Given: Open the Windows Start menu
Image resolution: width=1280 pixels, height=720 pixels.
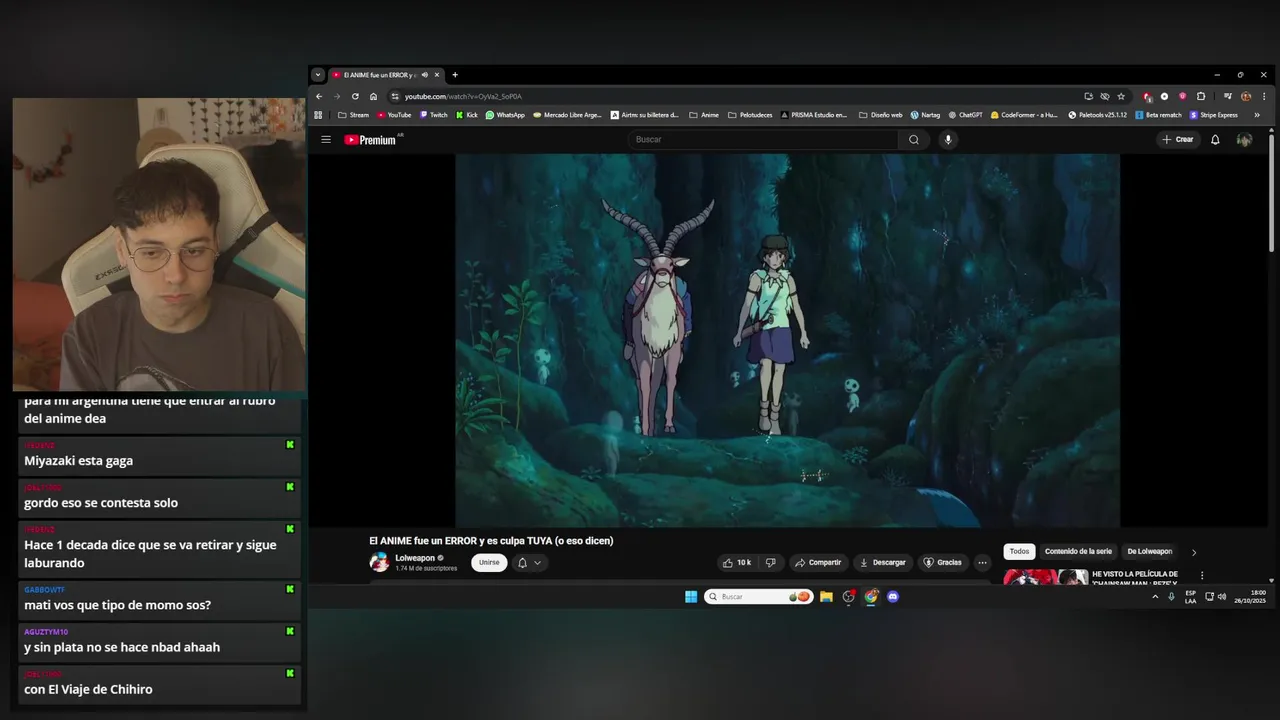Looking at the screenshot, I should coord(691,597).
